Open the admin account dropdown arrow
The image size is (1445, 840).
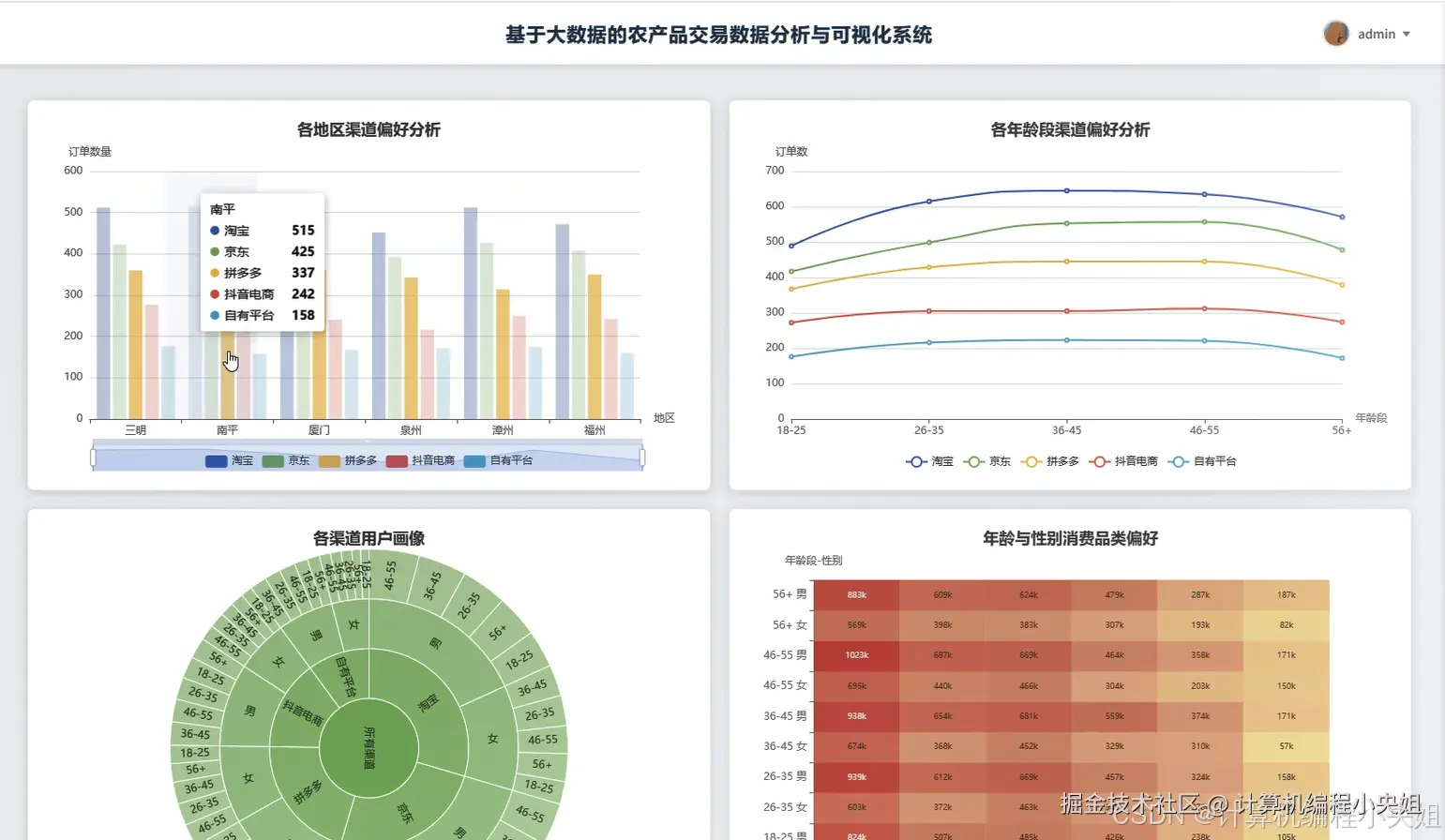[x=1406, y=35]
